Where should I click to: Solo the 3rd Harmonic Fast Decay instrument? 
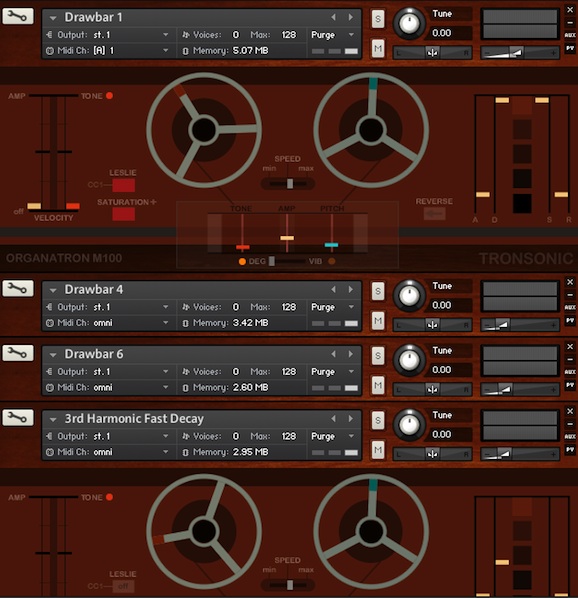pos(378,420)
